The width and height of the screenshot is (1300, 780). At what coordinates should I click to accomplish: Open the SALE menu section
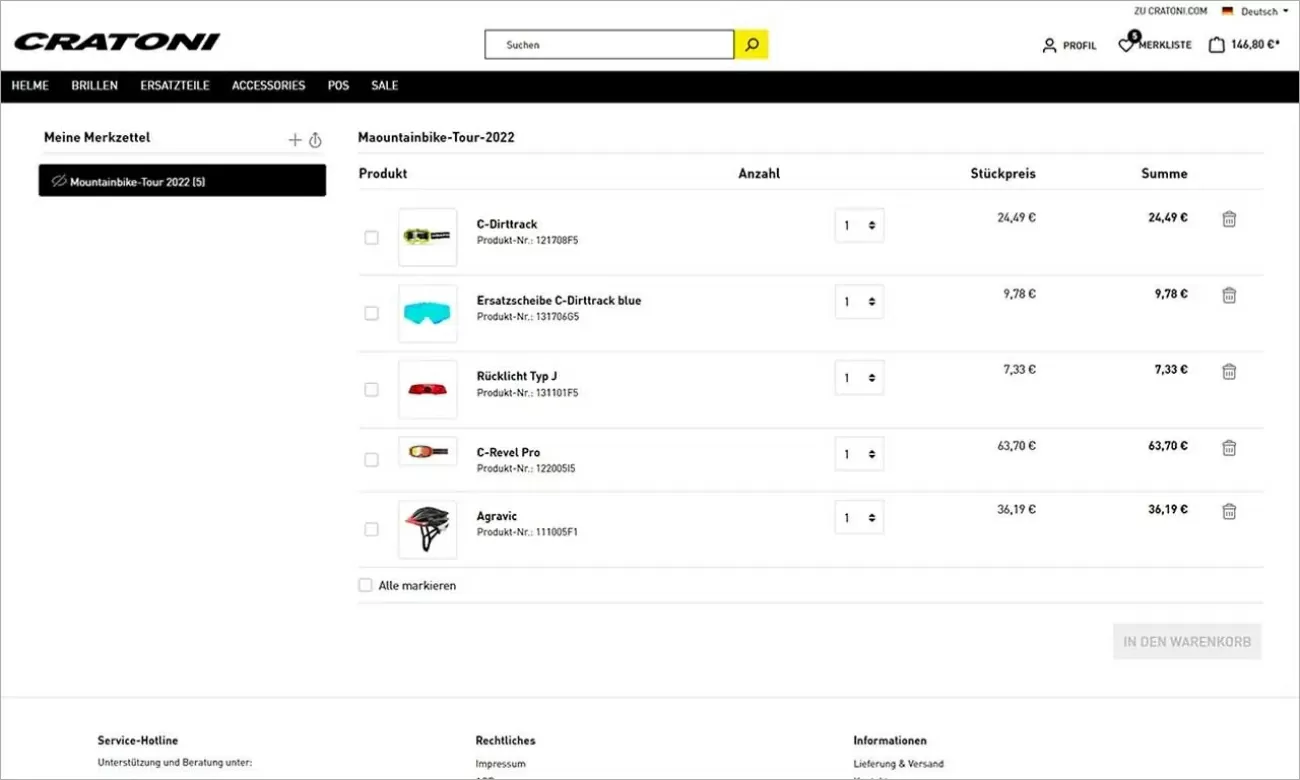tap(384, 85)
